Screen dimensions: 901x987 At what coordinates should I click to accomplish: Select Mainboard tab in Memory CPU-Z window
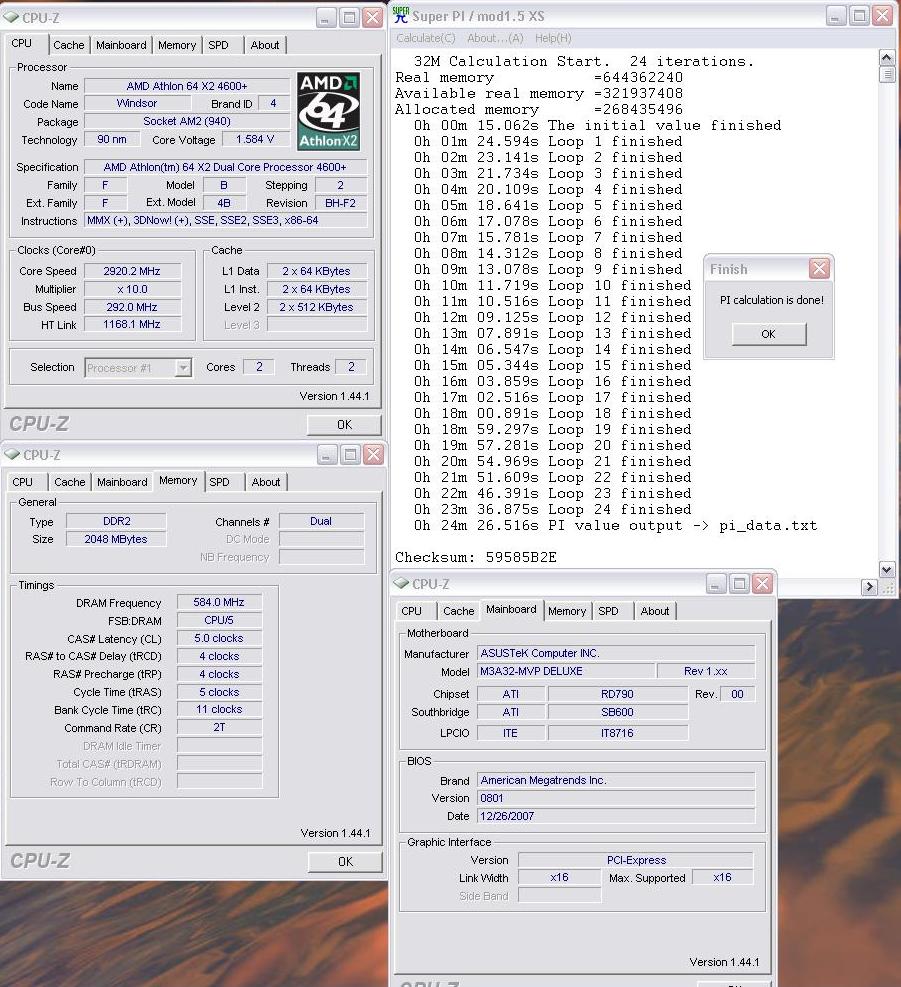click(x=122, y=482)
